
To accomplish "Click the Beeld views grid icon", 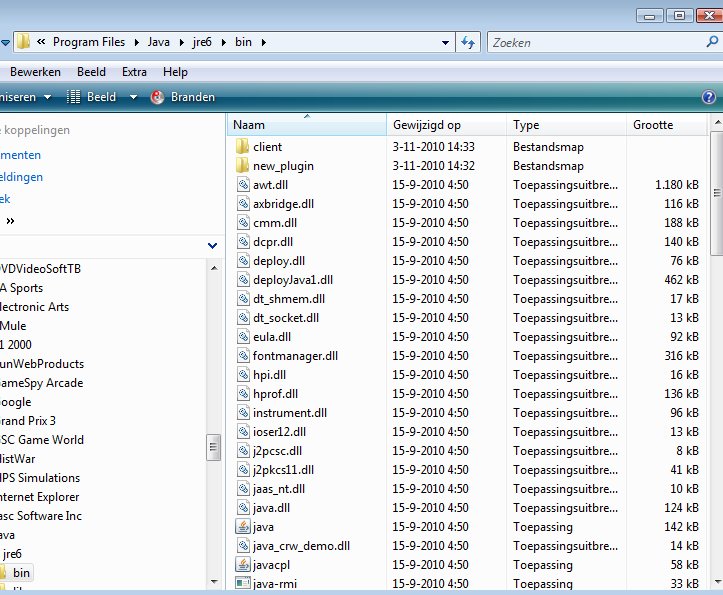I will point(73,97).
